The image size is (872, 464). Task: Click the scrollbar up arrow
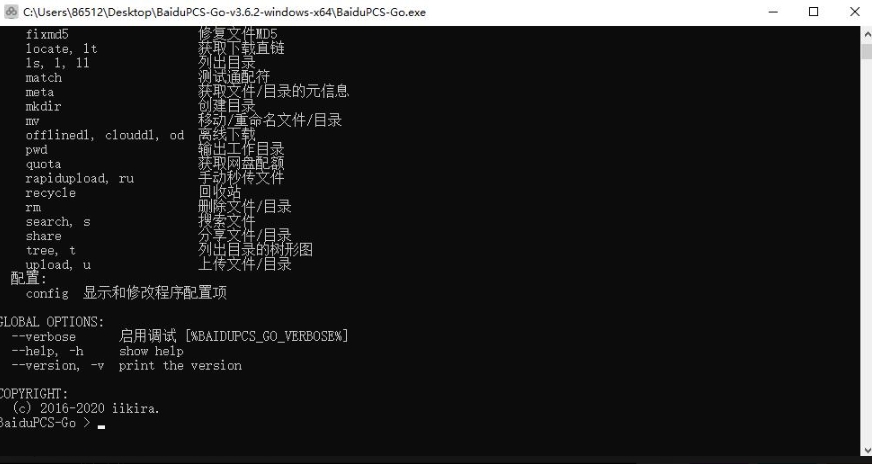866,33
